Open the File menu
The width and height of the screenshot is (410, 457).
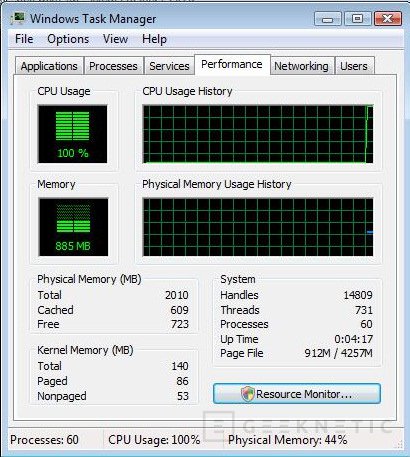point(24,39)
